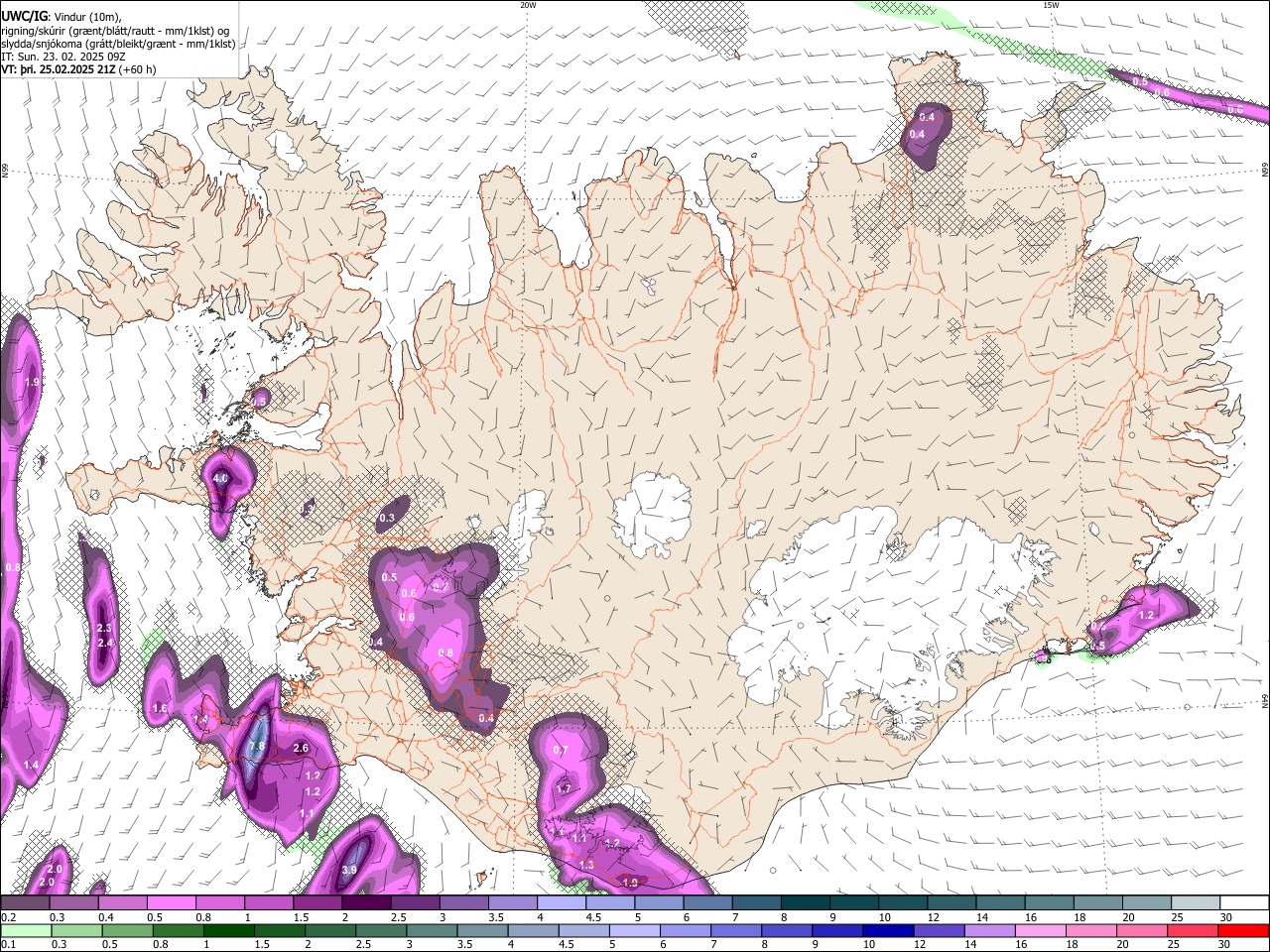The height and width of the screenshot is (952, 1270).
Task: Pick lower scale swatch between 5 and 6
Action: (x=635, y=930)
